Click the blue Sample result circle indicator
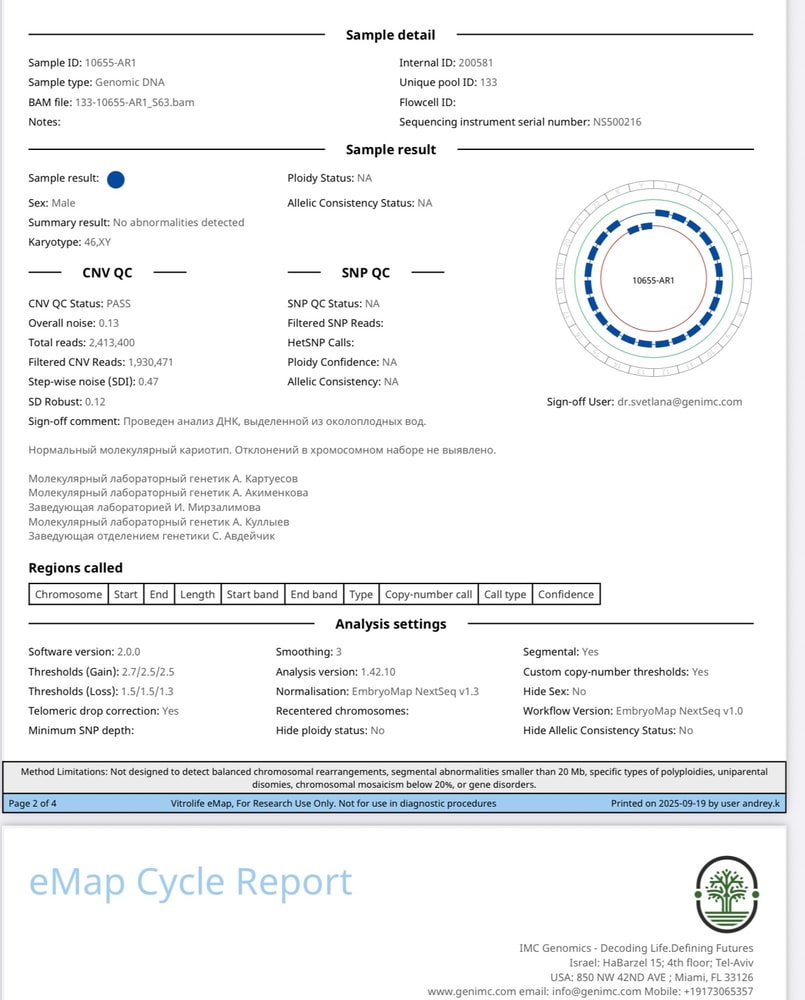This screenshot has width=805, height=1000. 115,180
